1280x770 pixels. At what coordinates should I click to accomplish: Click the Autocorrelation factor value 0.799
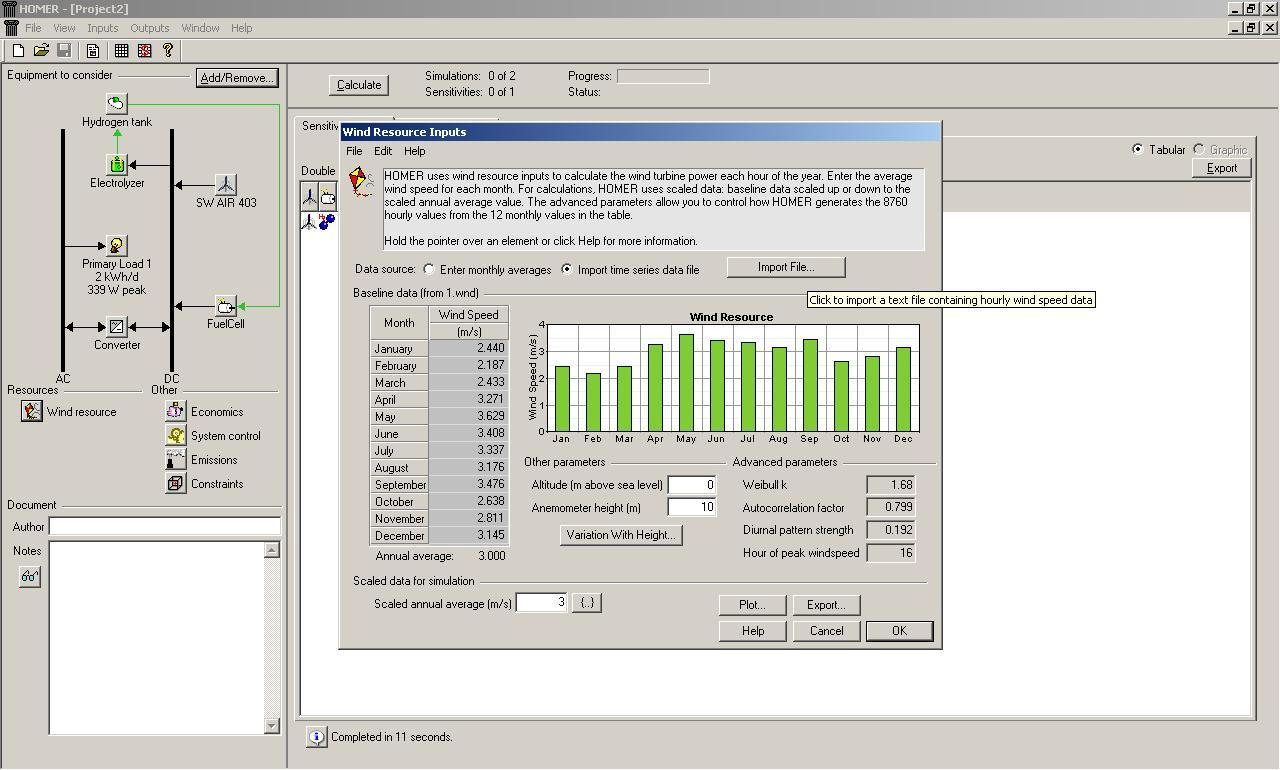(x=891, y=508)
